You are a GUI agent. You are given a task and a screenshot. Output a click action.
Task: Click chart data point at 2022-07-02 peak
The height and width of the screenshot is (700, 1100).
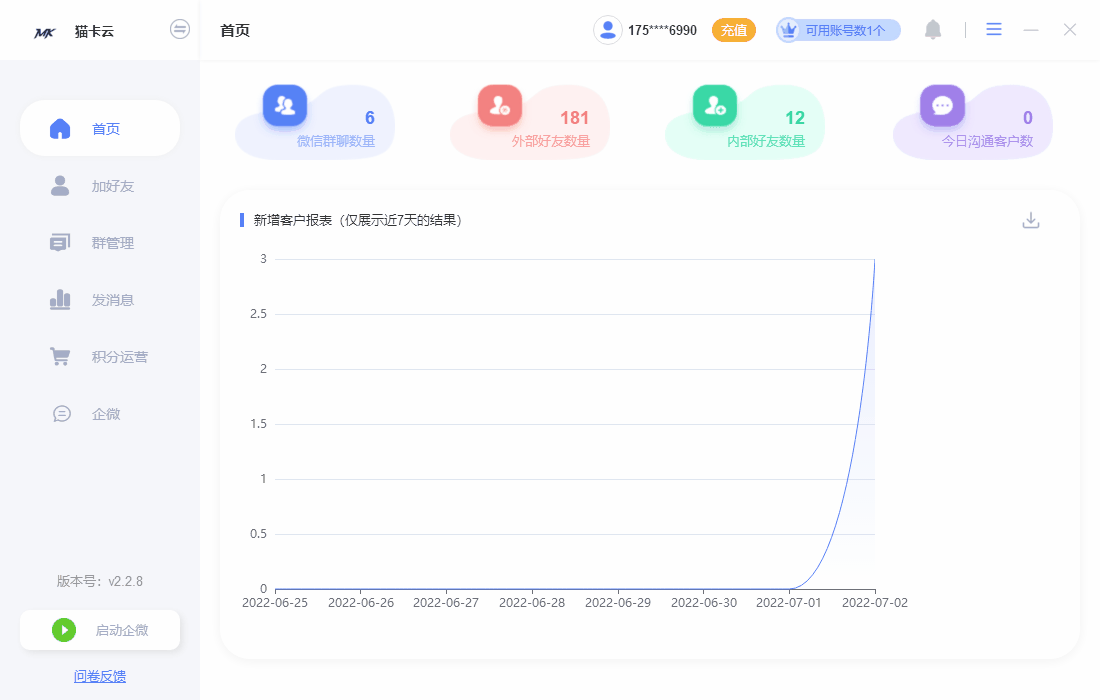pos(874,260)
